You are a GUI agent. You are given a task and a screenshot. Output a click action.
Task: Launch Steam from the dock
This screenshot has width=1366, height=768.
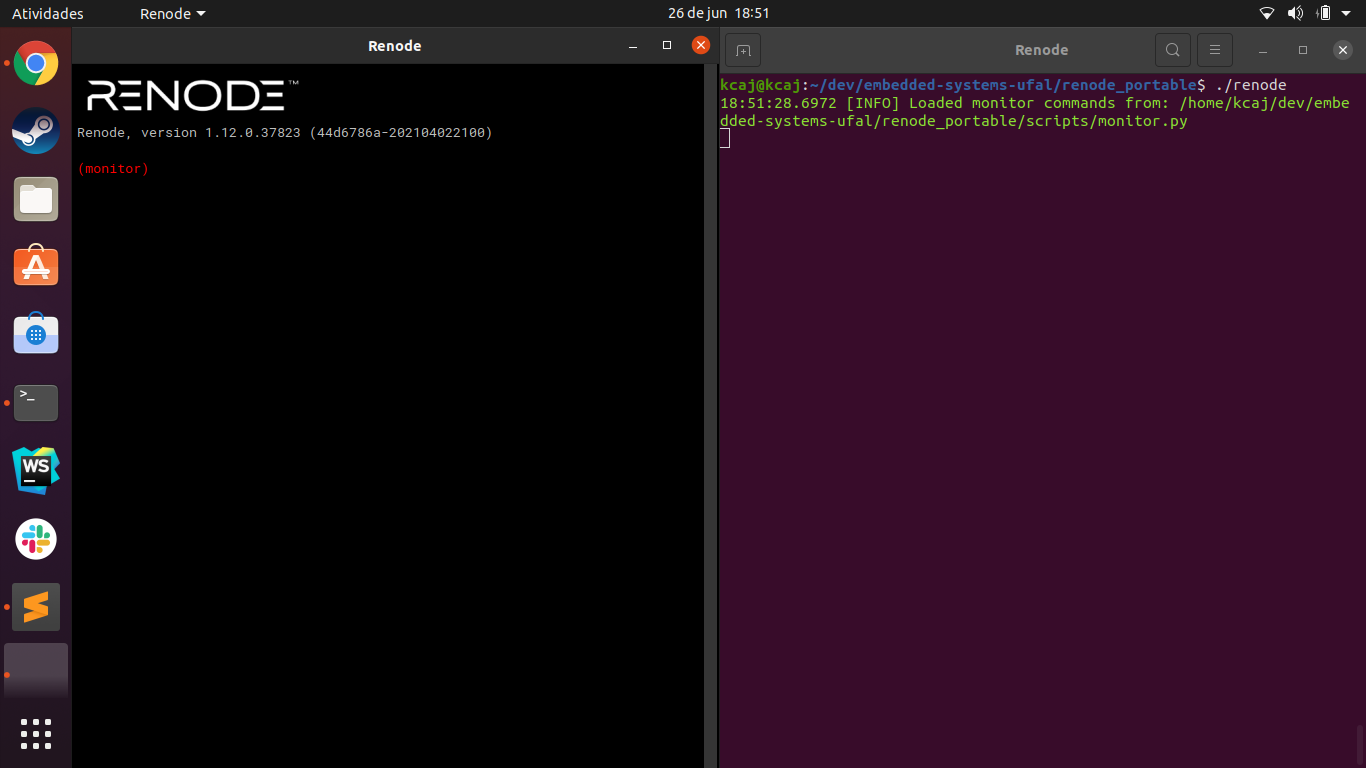[36, 131]
